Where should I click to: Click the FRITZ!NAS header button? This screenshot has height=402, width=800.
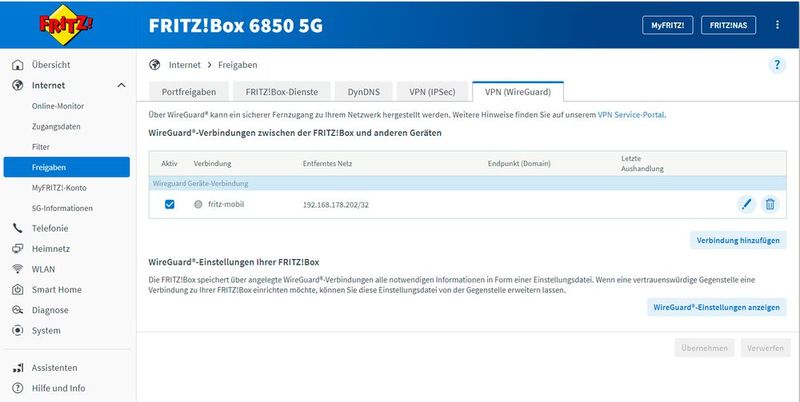(x=728, y=25)
